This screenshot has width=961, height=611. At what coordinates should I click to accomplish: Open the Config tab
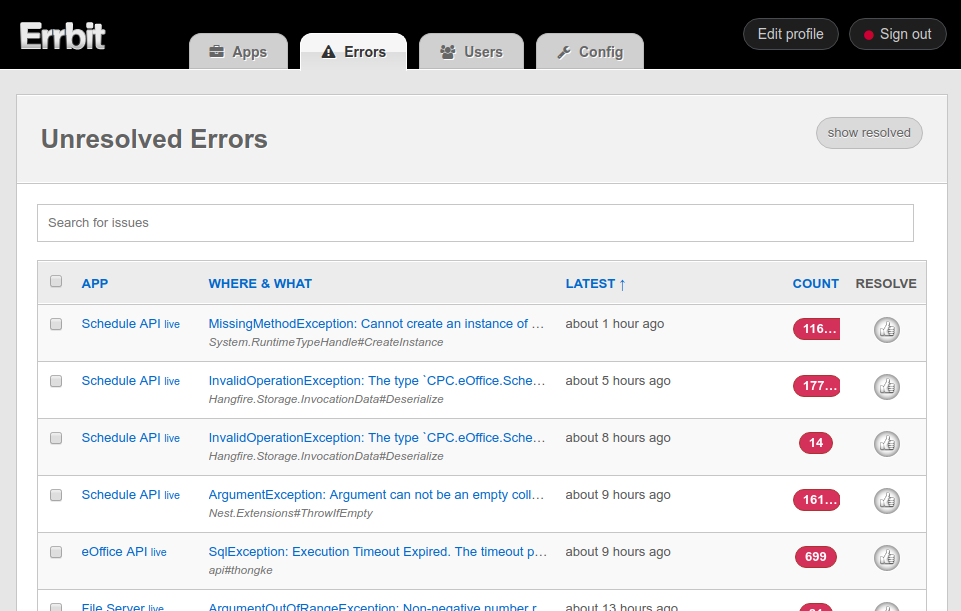click(590, 51)
